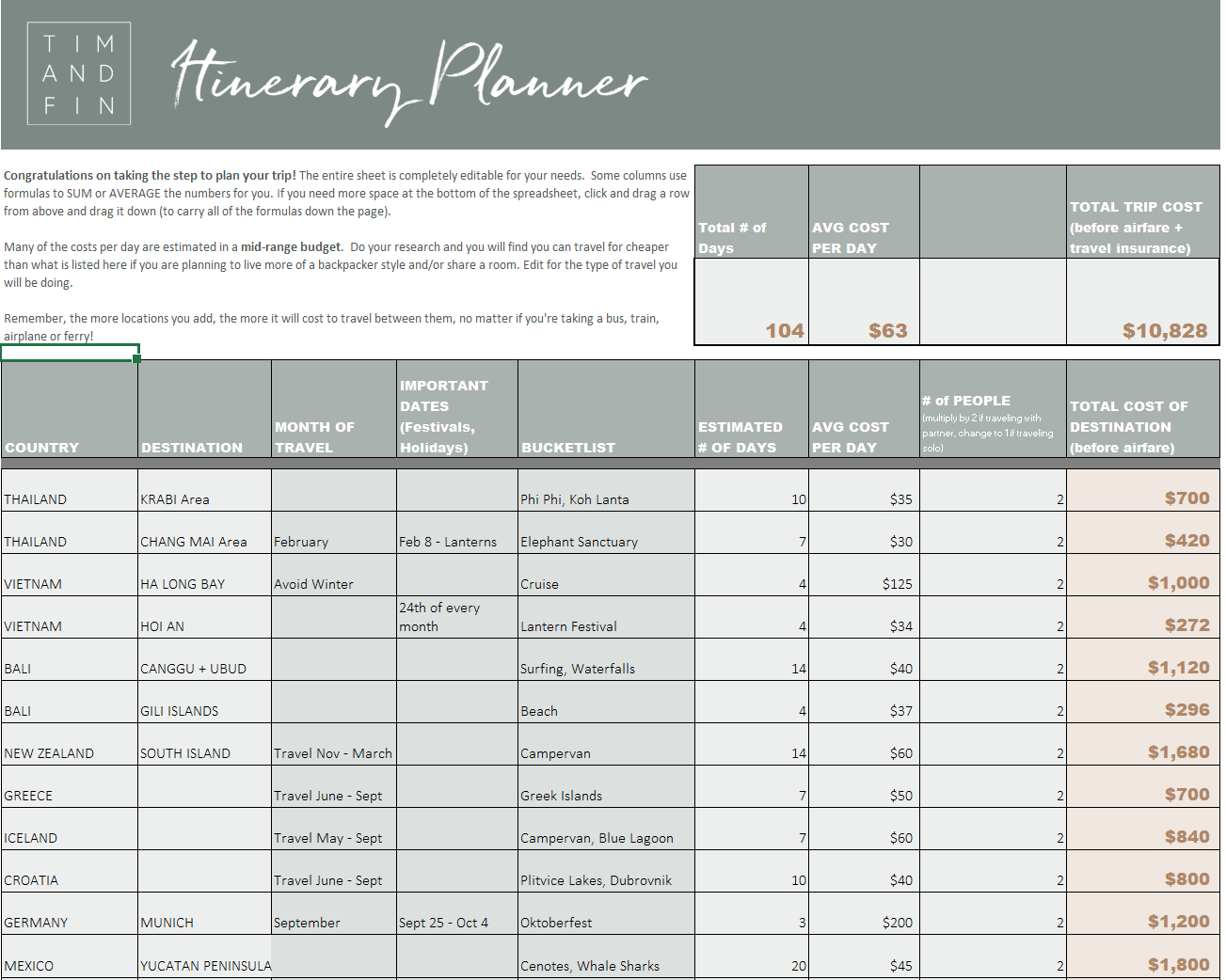Select the $1,120 total cost cell
The width and height of the screenshot is (1226, 980).
pos(1143,659)
